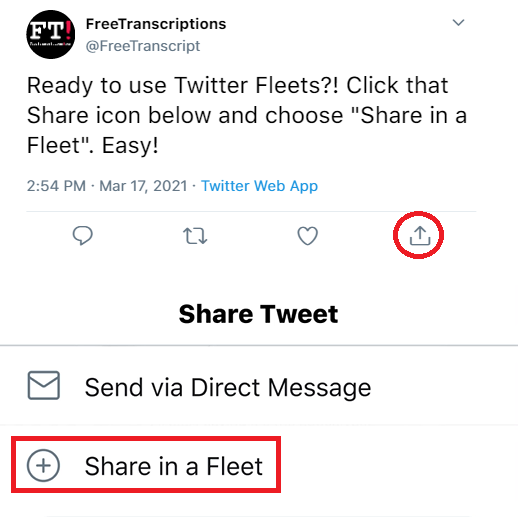The height and width of the screenshot is (521, 519).
Task: Expand the tweet options chevron
Action: [458, 23]
